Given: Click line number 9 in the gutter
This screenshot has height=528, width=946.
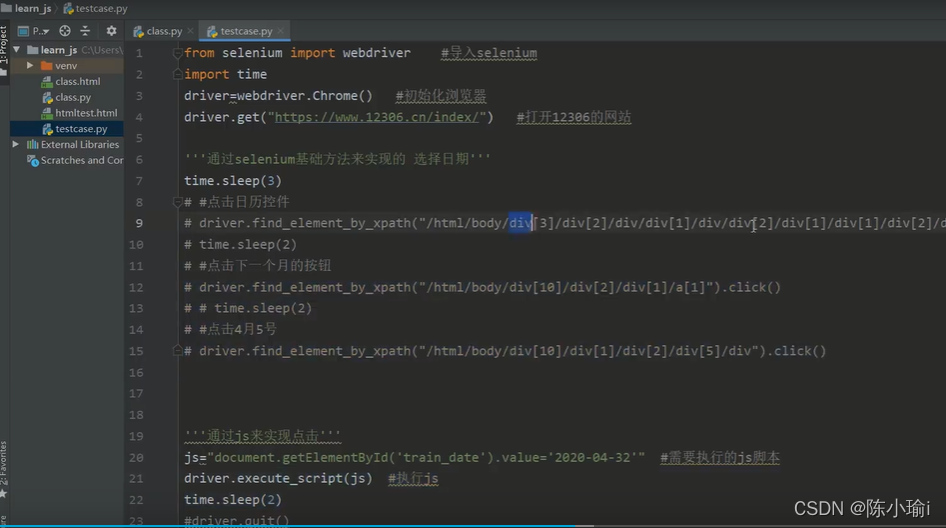Looking at the screenshot, I should 139,223.
